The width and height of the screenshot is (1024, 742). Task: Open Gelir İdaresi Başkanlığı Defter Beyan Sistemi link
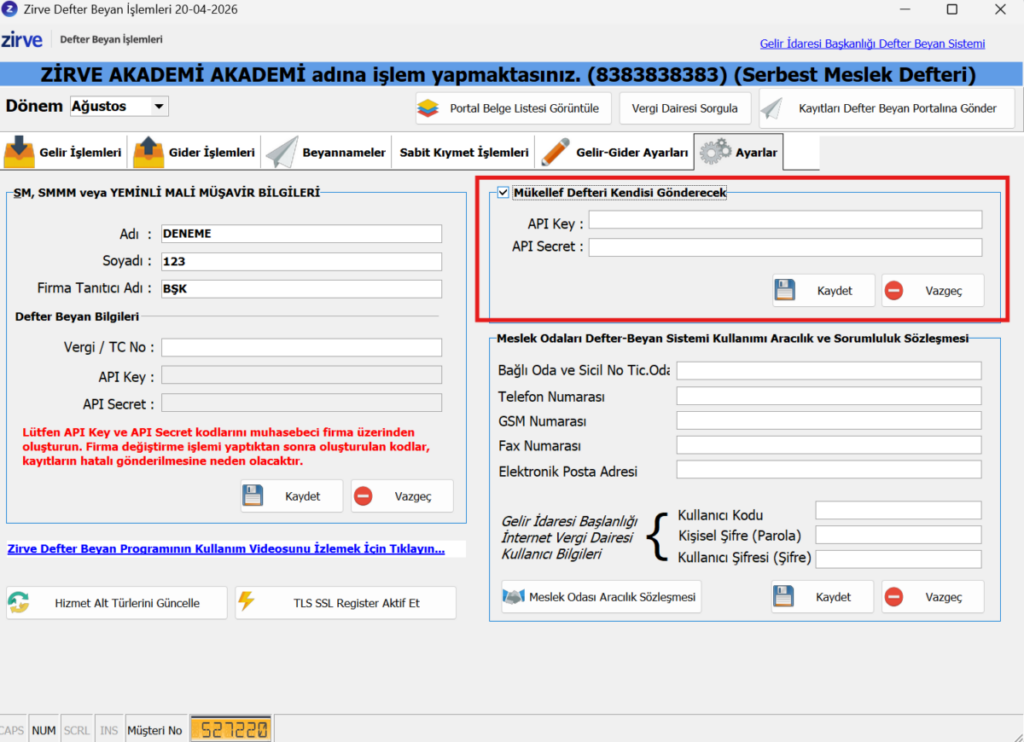872,44
